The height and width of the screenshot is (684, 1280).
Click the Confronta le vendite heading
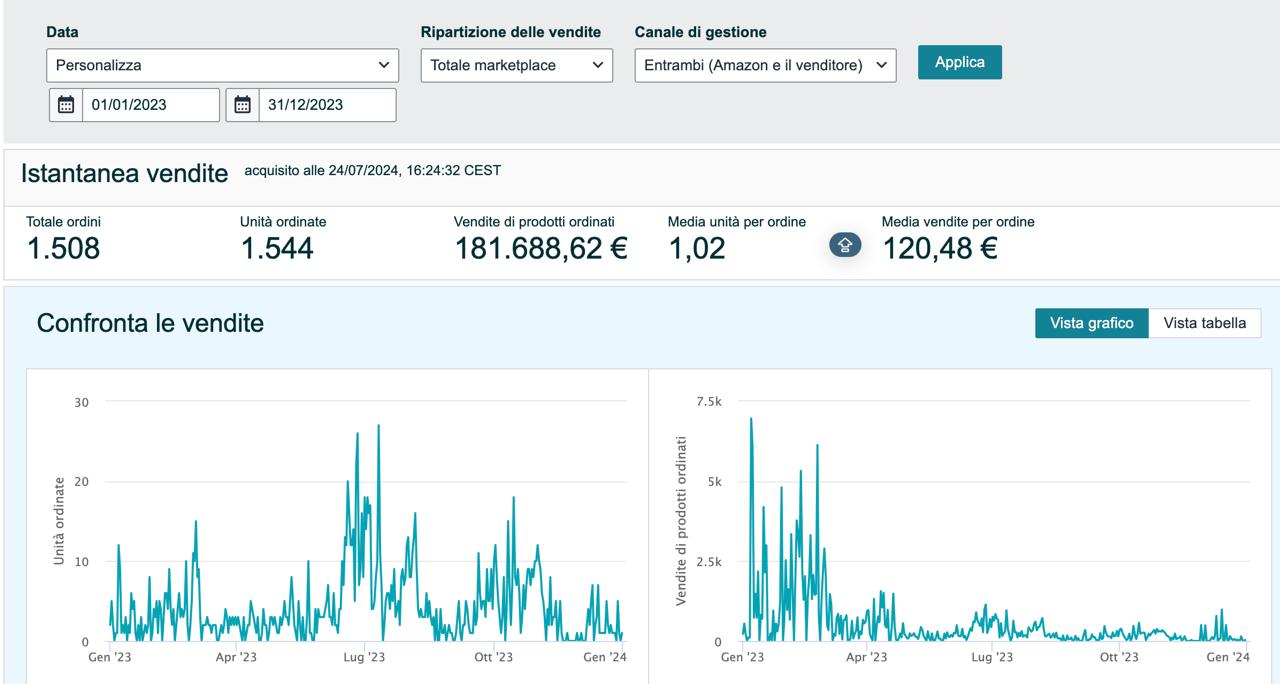coord(150,323)
